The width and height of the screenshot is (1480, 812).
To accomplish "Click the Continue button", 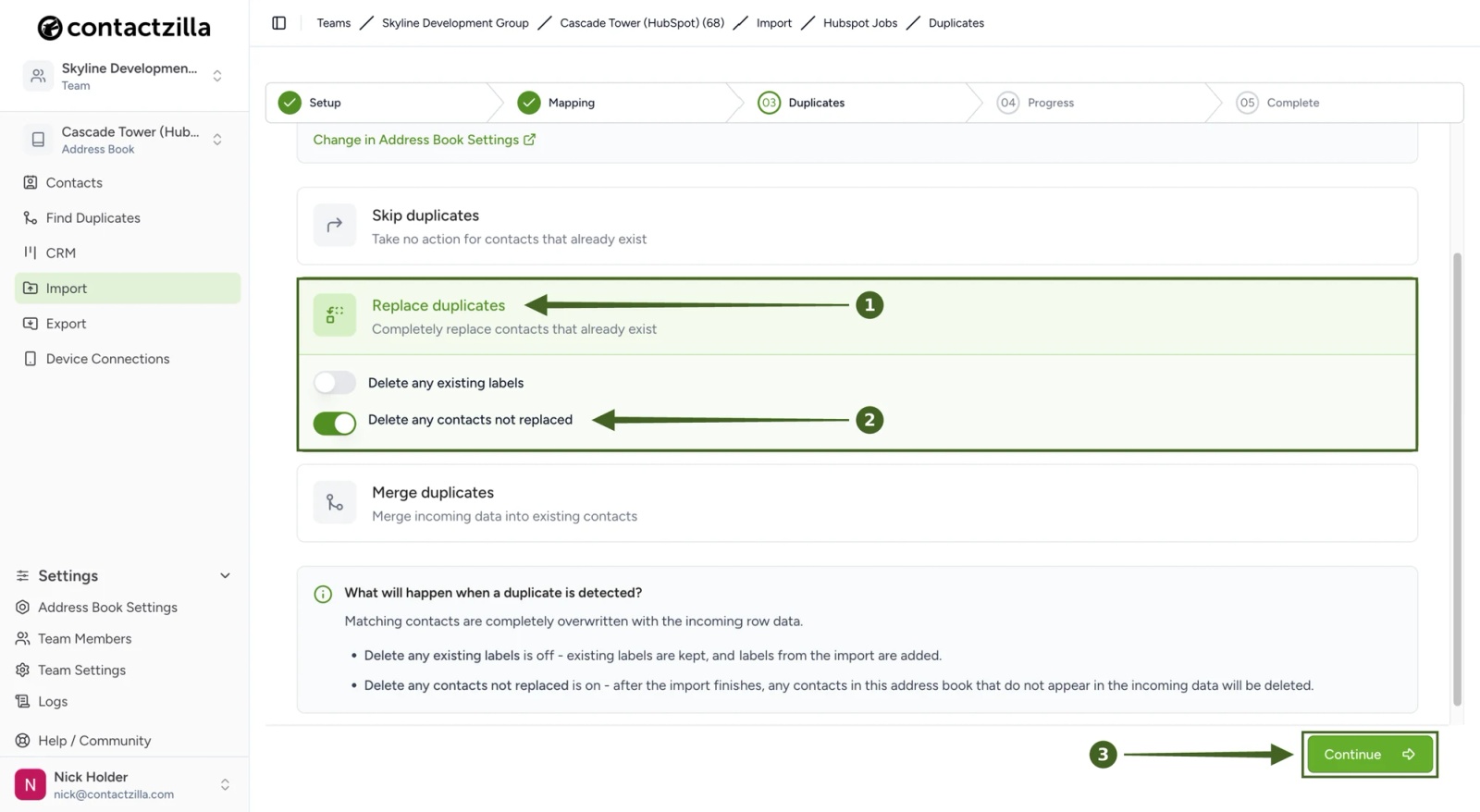I will point(1370,755).
